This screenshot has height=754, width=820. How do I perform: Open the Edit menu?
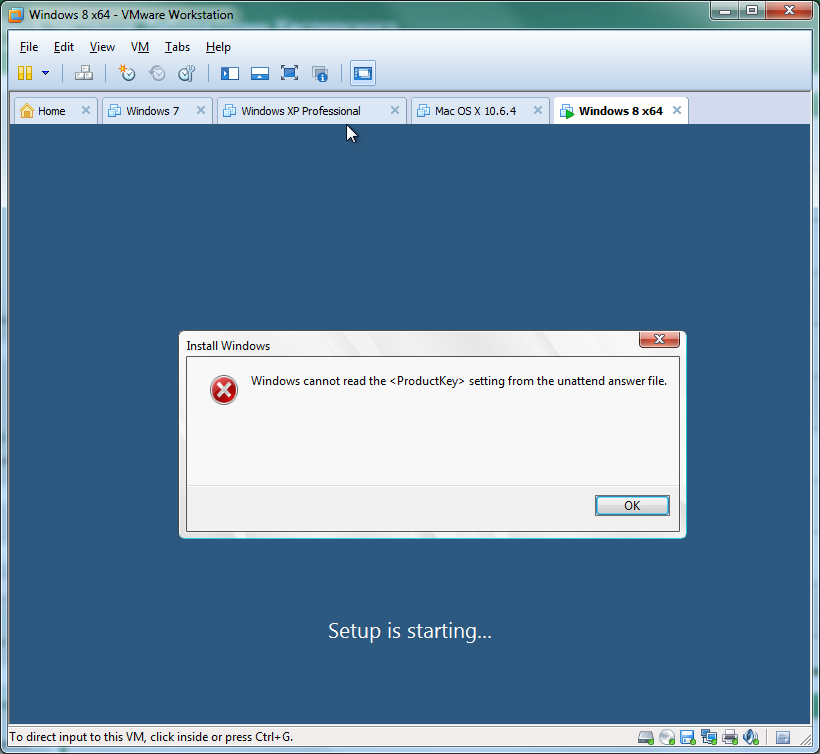(x=64, y=47)
